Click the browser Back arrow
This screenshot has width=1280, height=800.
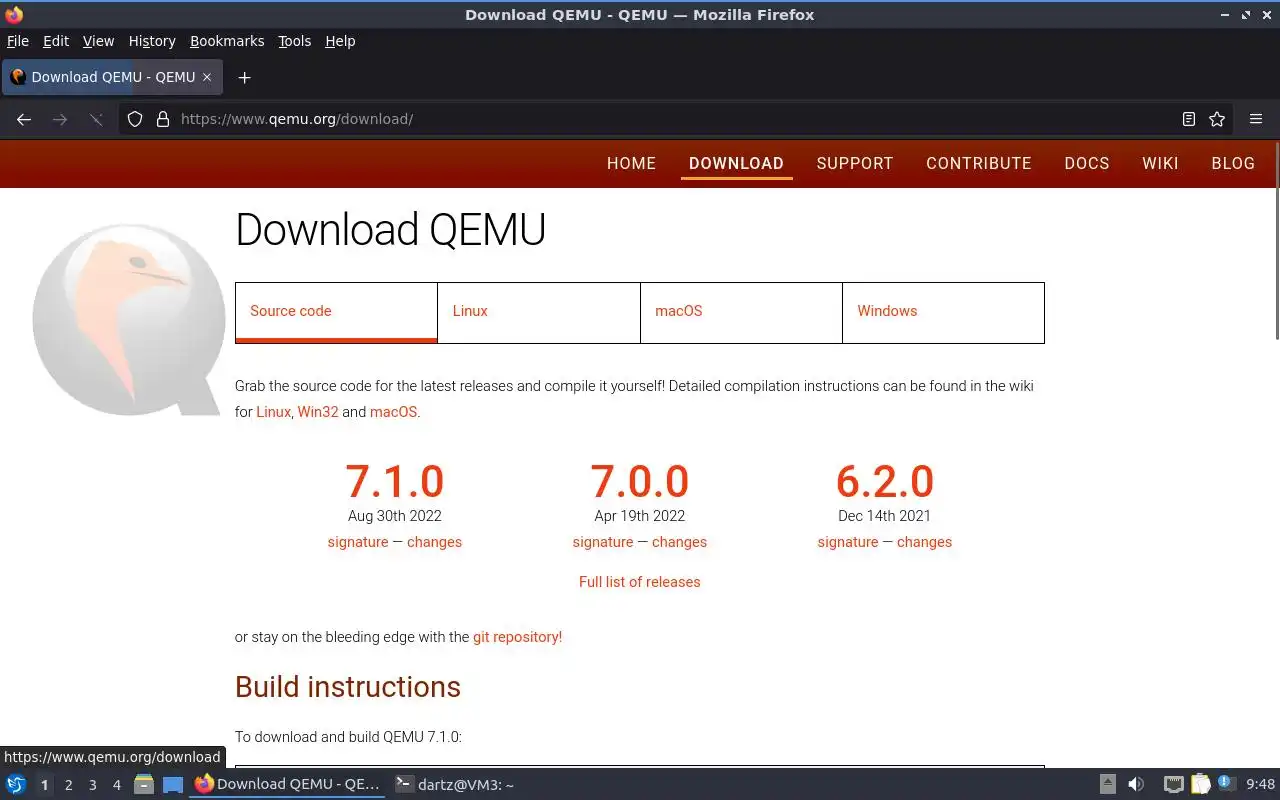[x=24, y=119]
